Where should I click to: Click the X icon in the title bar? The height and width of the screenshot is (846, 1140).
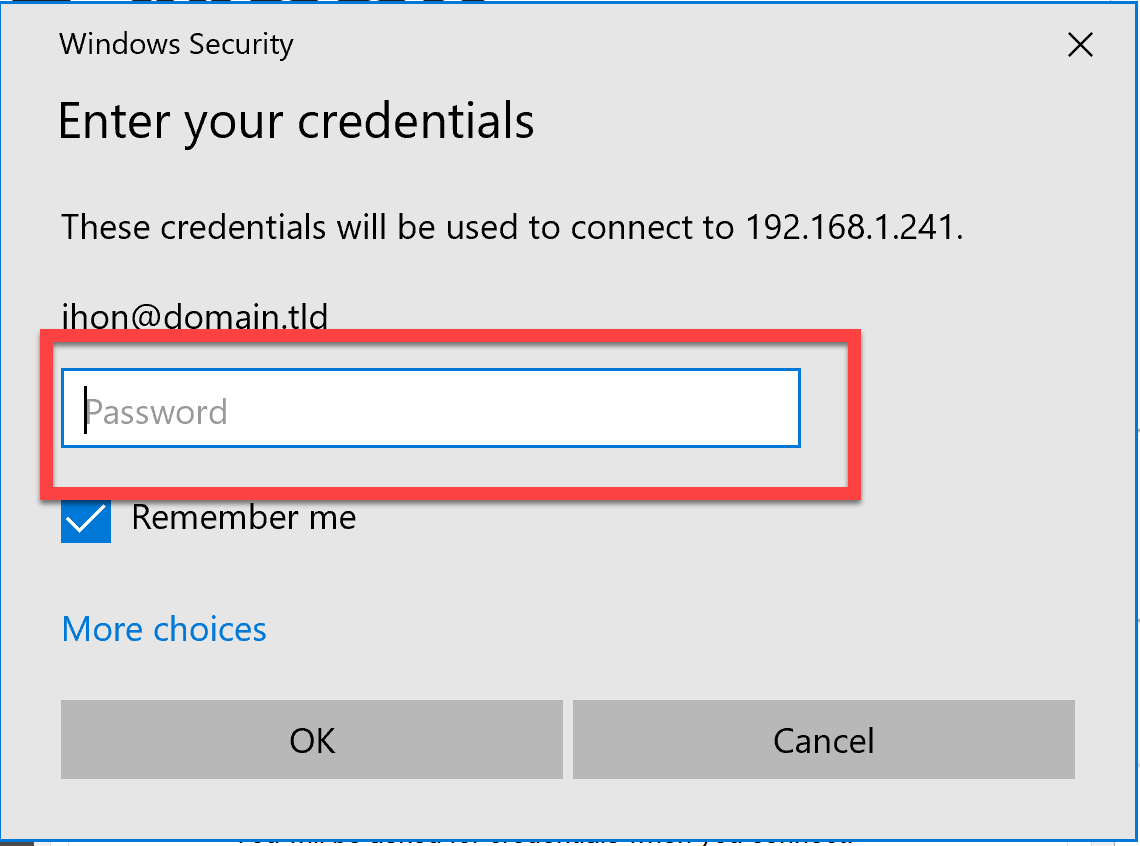[1080, 45]
